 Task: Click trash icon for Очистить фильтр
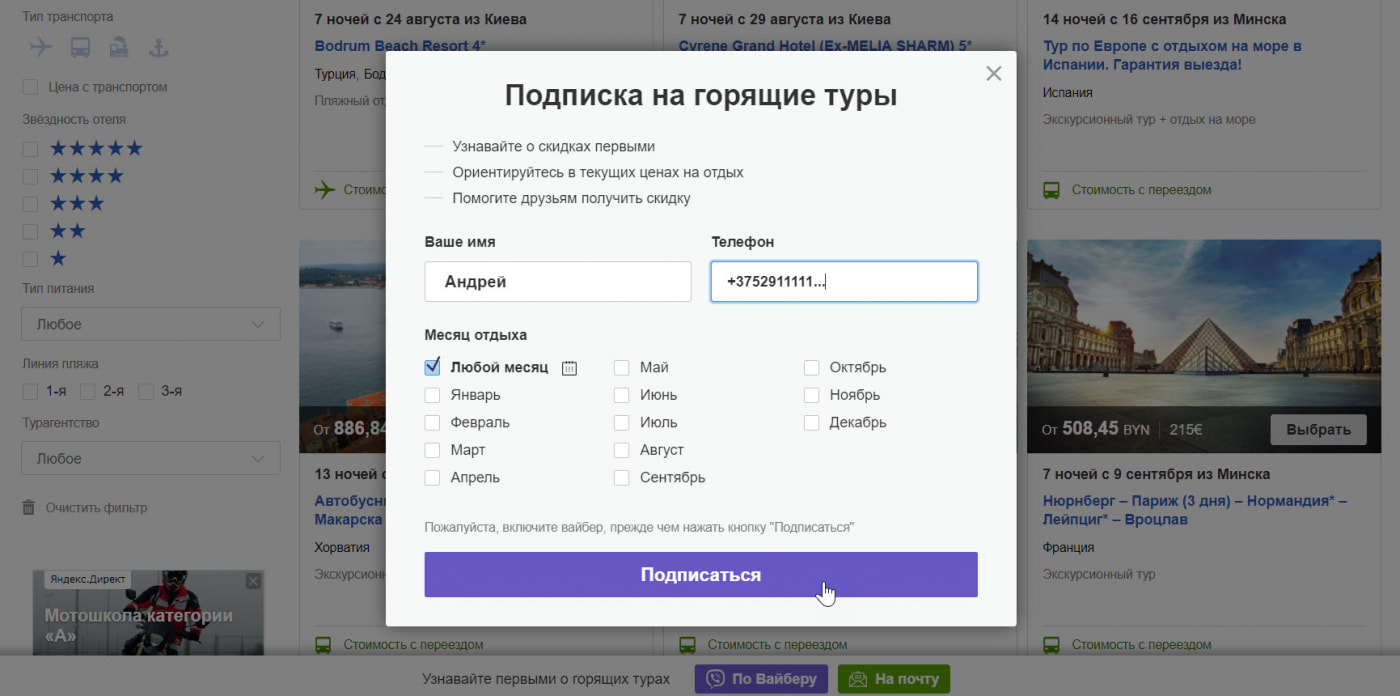(x=29, y=508)
